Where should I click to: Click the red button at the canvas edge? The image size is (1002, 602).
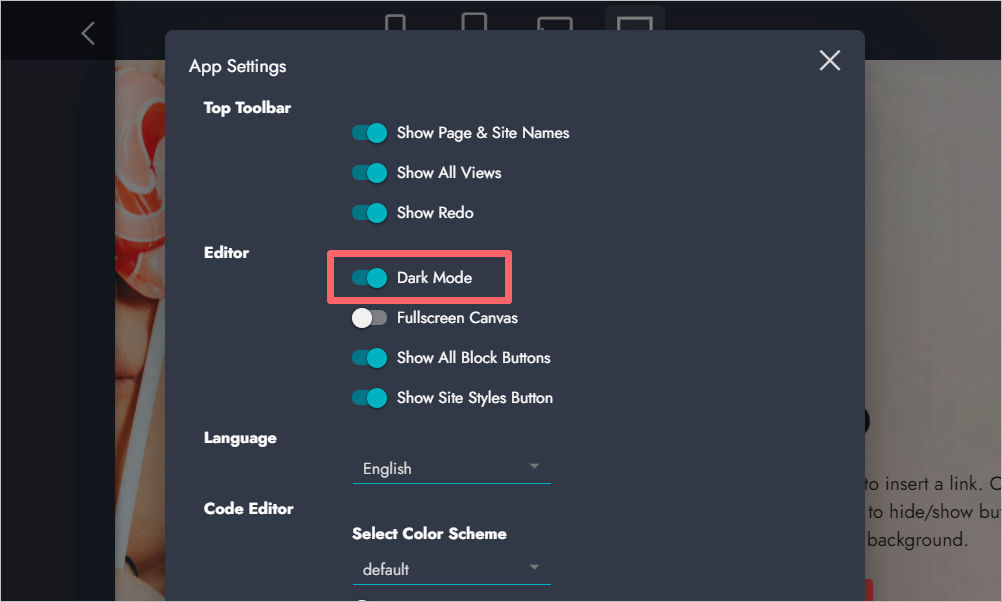[868, 589]
